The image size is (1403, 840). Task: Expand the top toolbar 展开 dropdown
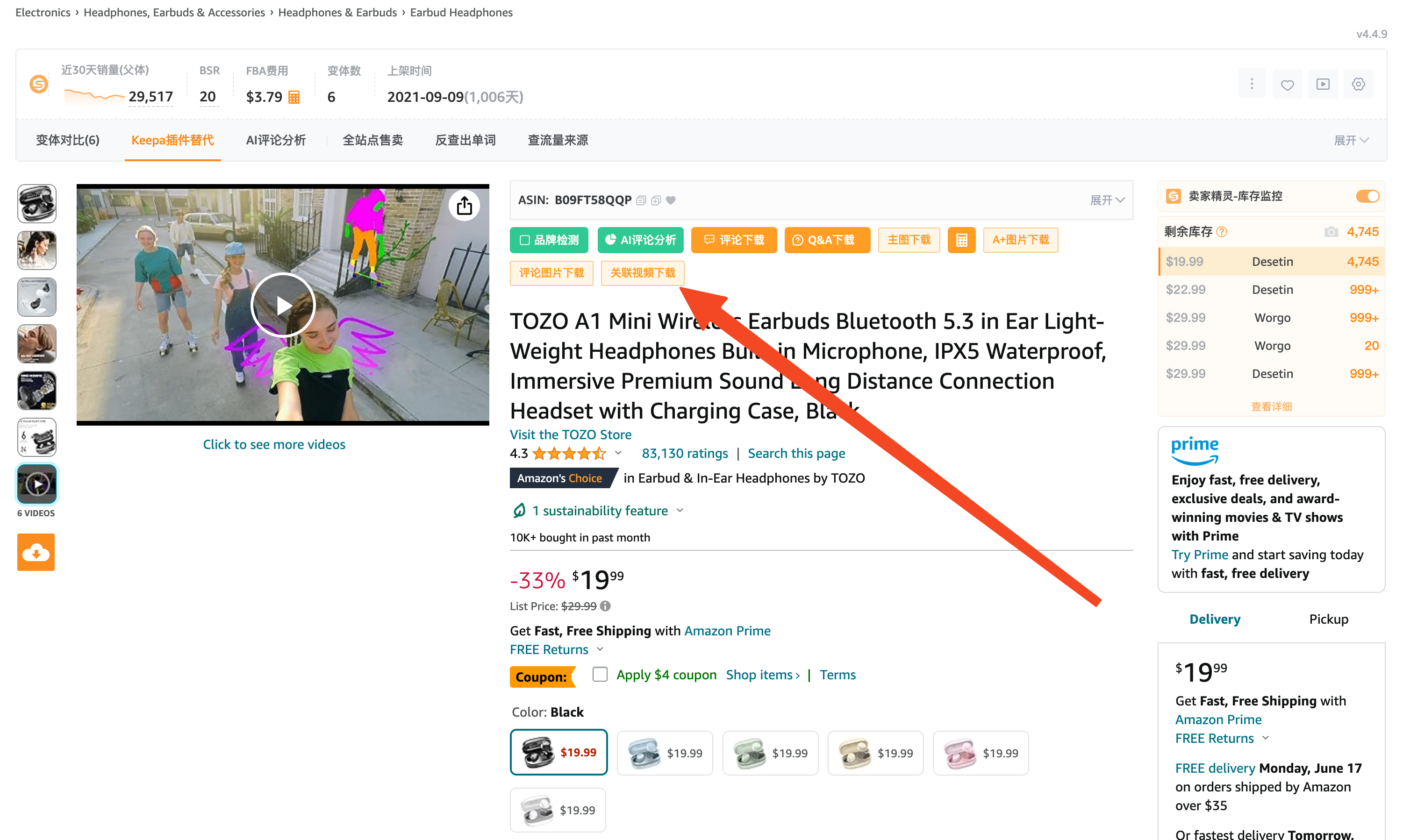[1351, 140]
